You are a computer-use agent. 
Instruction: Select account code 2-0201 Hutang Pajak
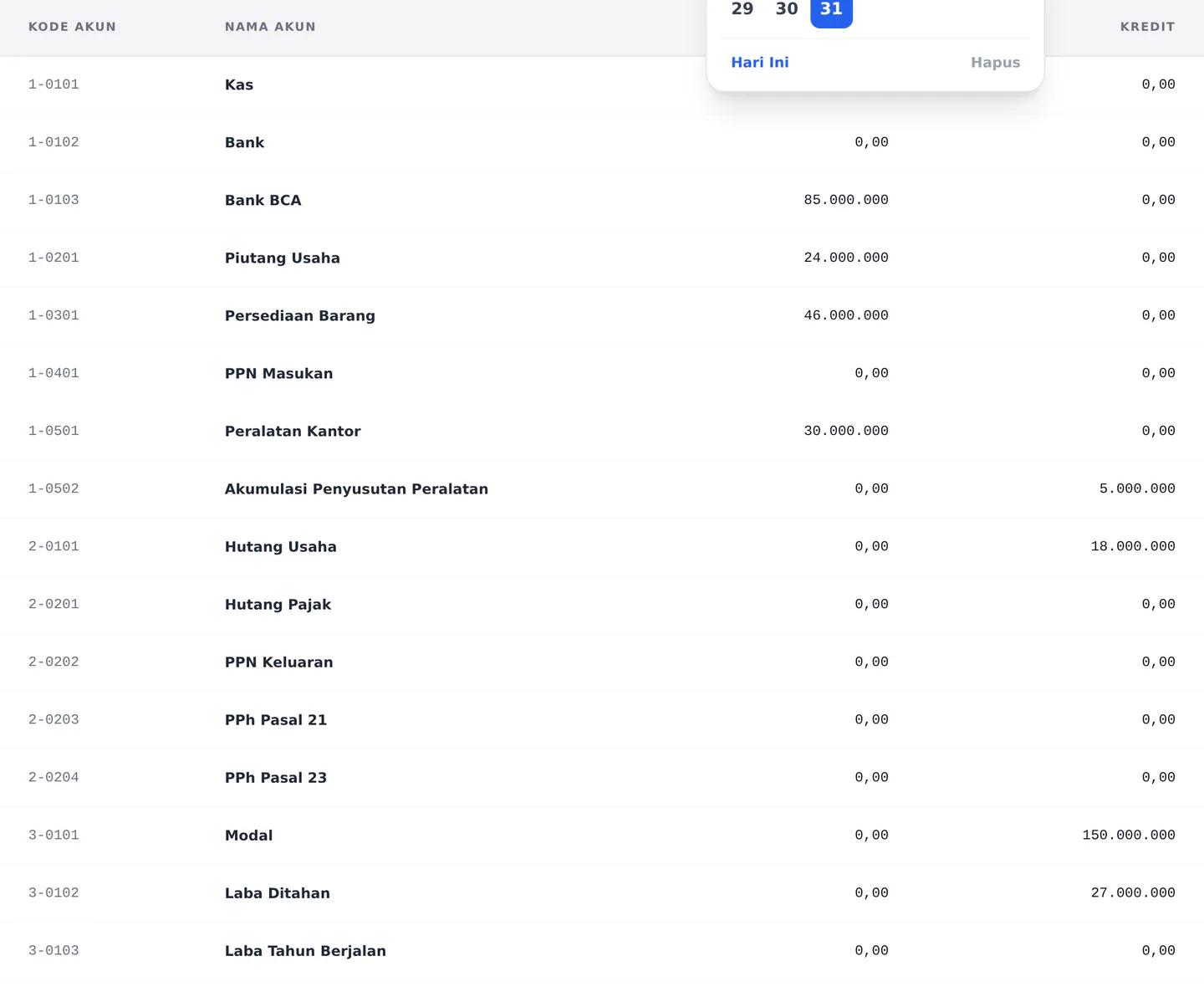54,604
